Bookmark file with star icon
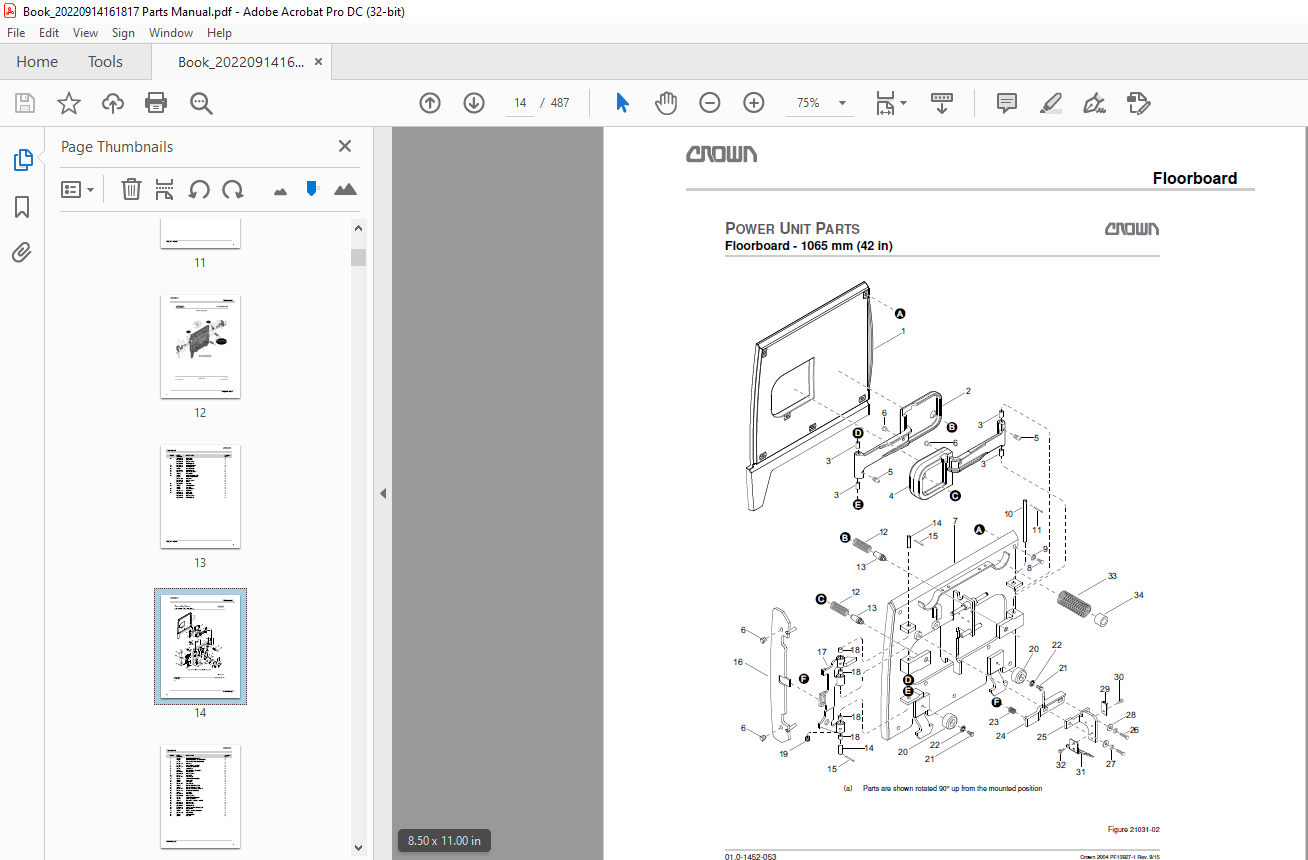The width and height of the screenshot is (1308, 860). [68, 103]
